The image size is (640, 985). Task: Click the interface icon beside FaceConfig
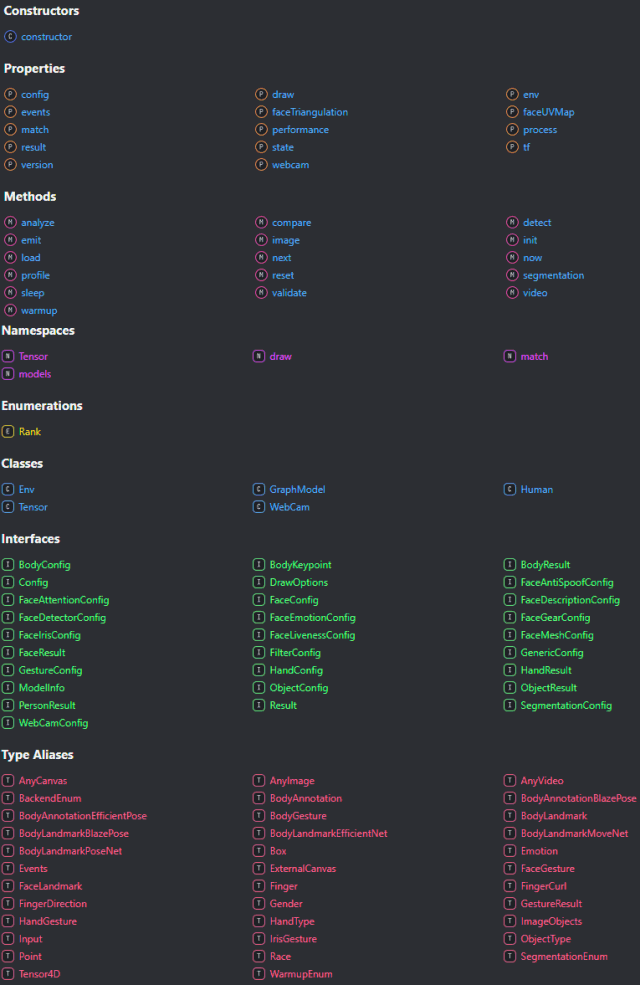pyautogui.click(x=260, y=599)
